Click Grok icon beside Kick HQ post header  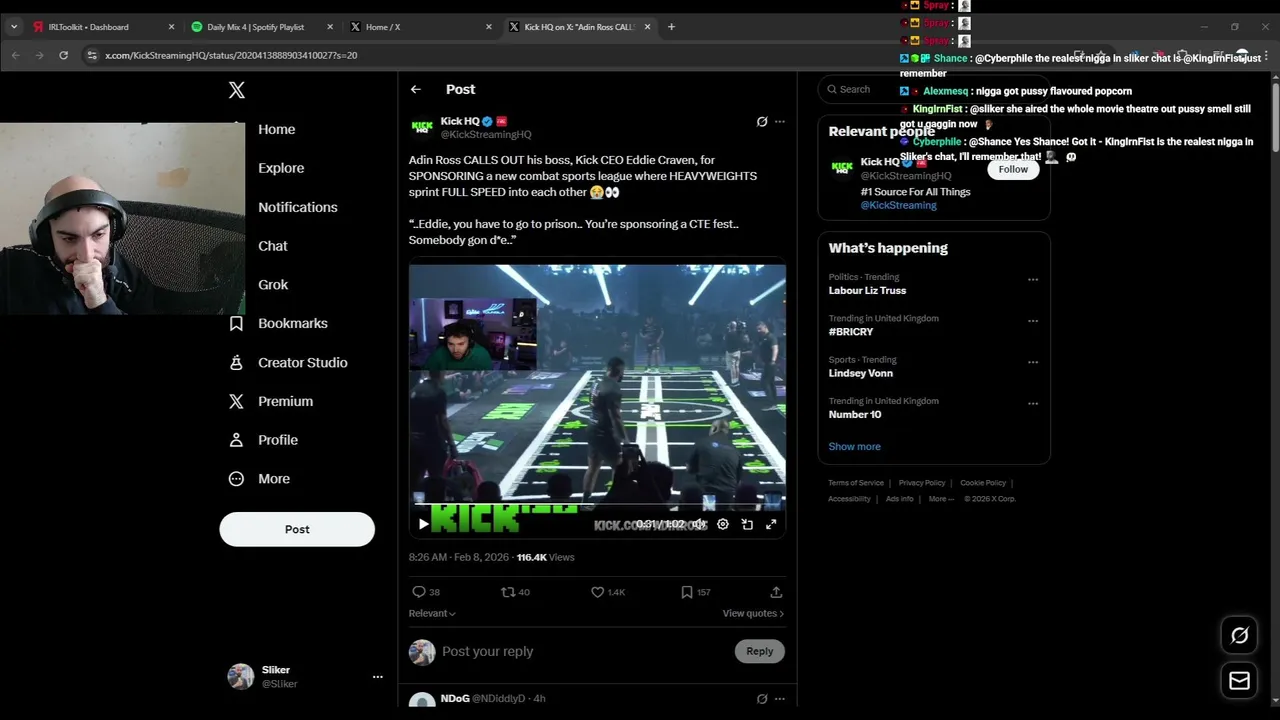pyautogui.click(x=762, y=122)
